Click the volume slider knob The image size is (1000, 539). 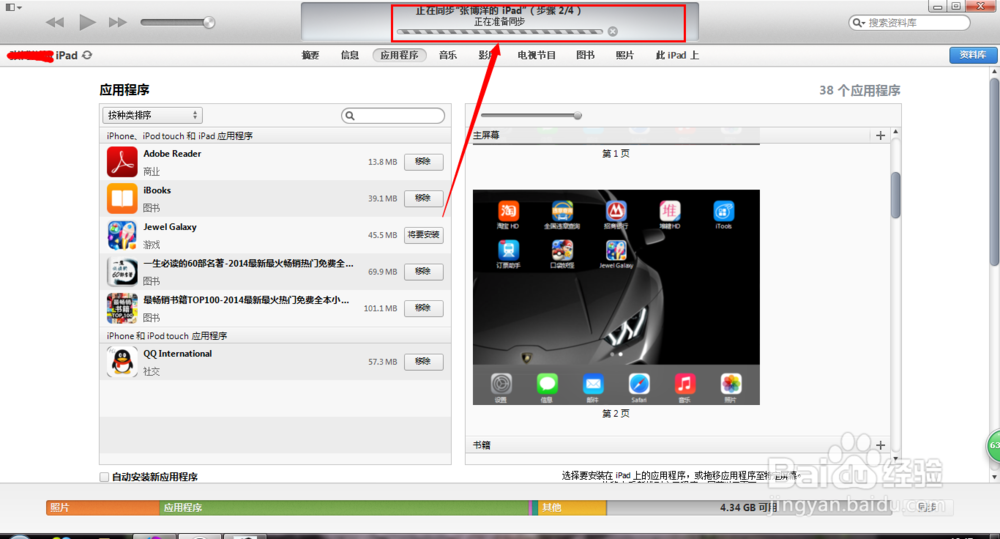click(x=209, y=22)
